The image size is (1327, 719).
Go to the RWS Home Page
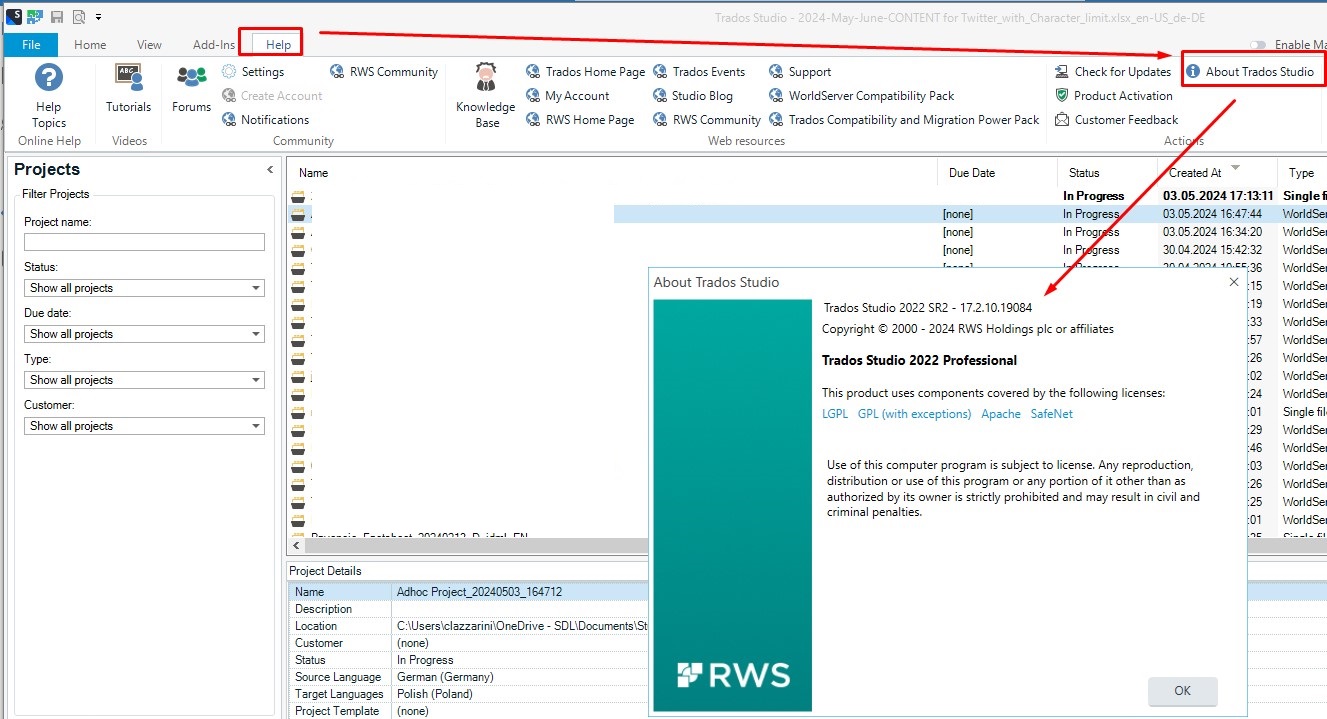580,120
